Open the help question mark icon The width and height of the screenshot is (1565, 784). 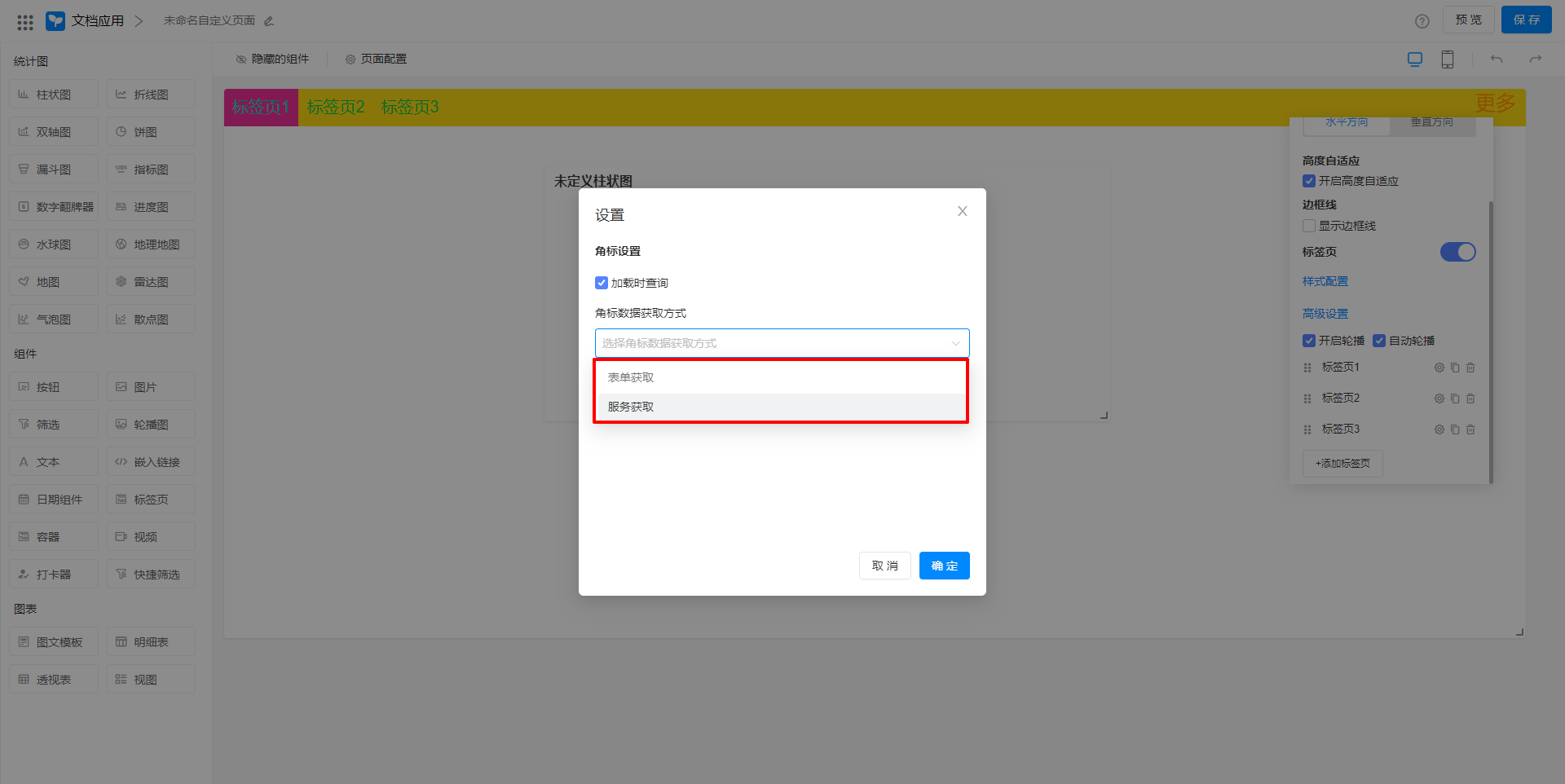click(1422, 21)
